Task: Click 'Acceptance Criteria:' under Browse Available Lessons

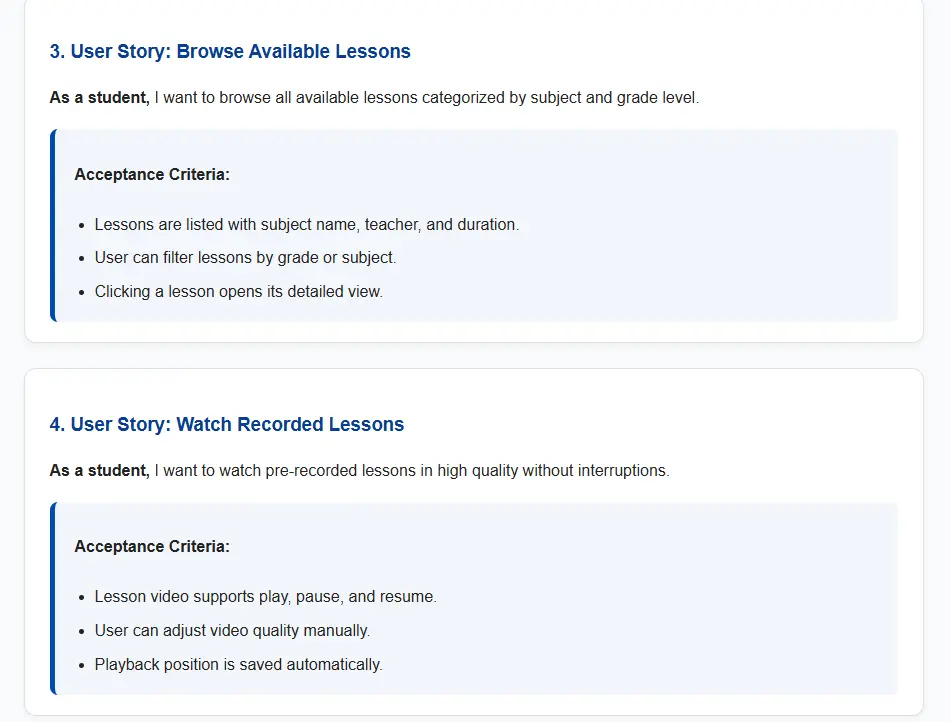Action: (x=152, y=175)
